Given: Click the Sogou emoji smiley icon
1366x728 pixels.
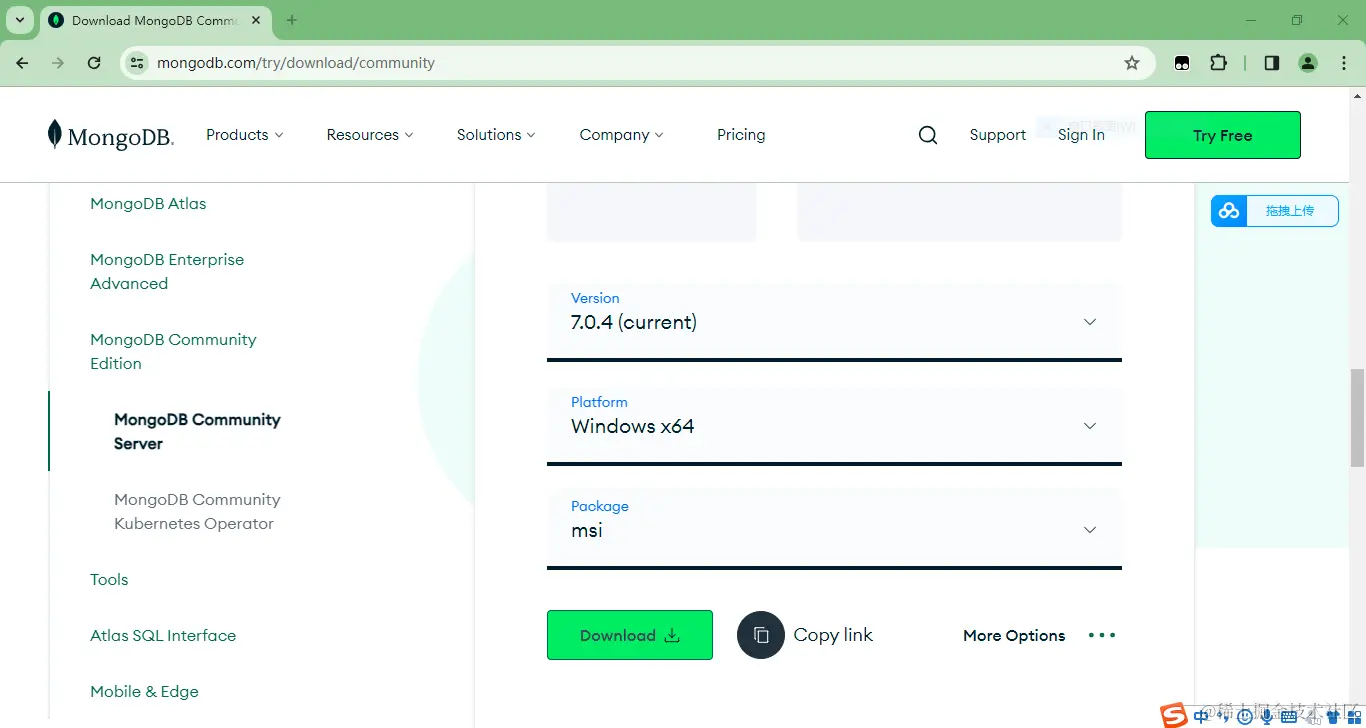Looking at the screenshot, I should (1245, 716).
